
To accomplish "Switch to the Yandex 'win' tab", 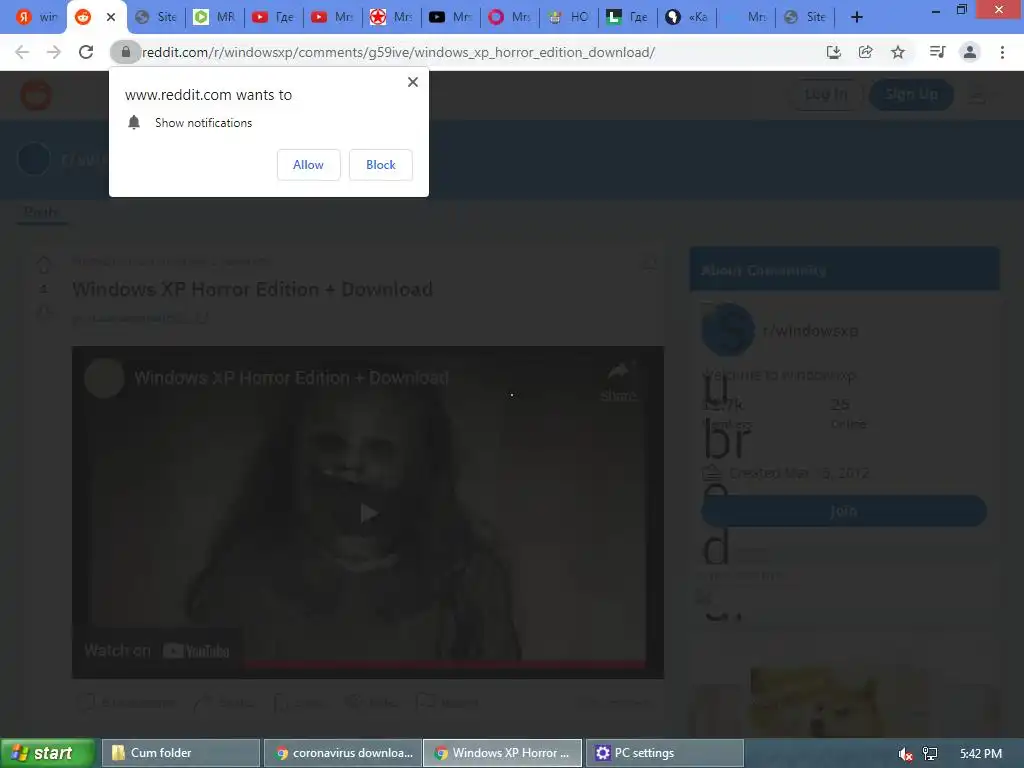I will pyautogui.click(x=37, y=18).
